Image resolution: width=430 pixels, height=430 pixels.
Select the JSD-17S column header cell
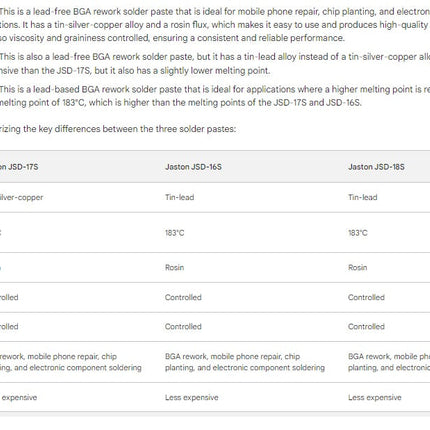(19, 167)
